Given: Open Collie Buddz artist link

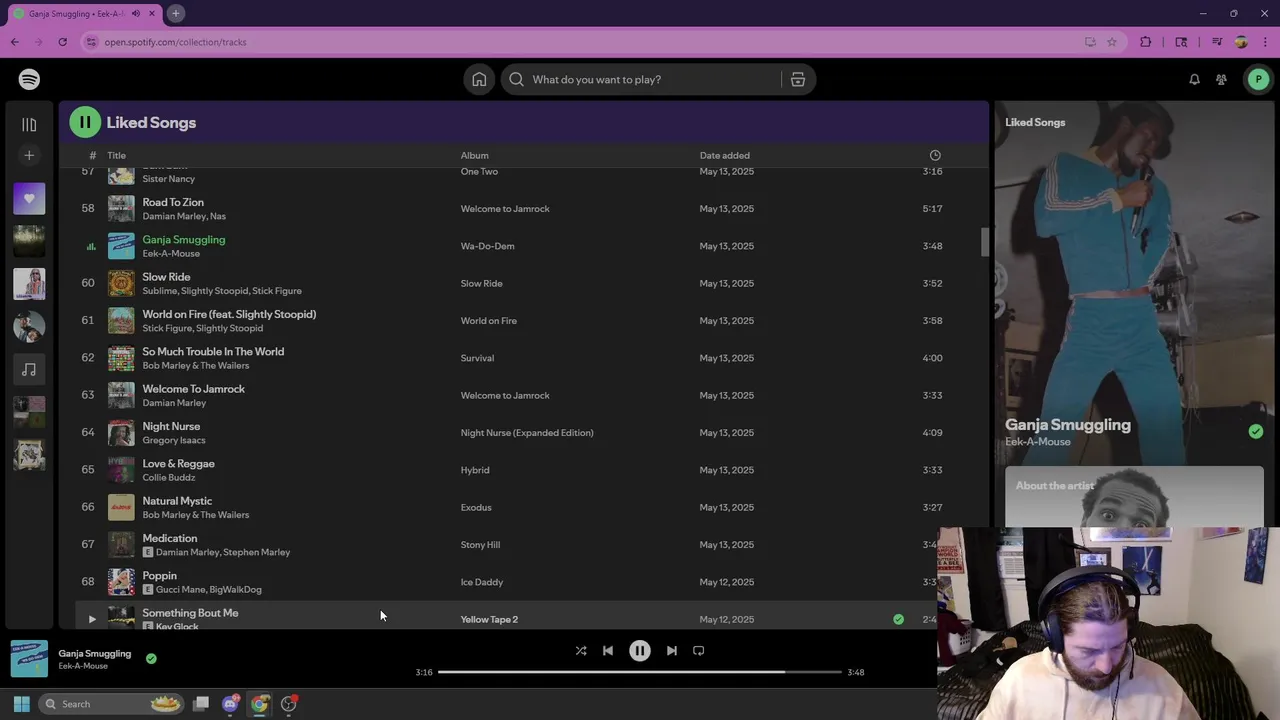Looking at the screenshot, I should (169, 478).
